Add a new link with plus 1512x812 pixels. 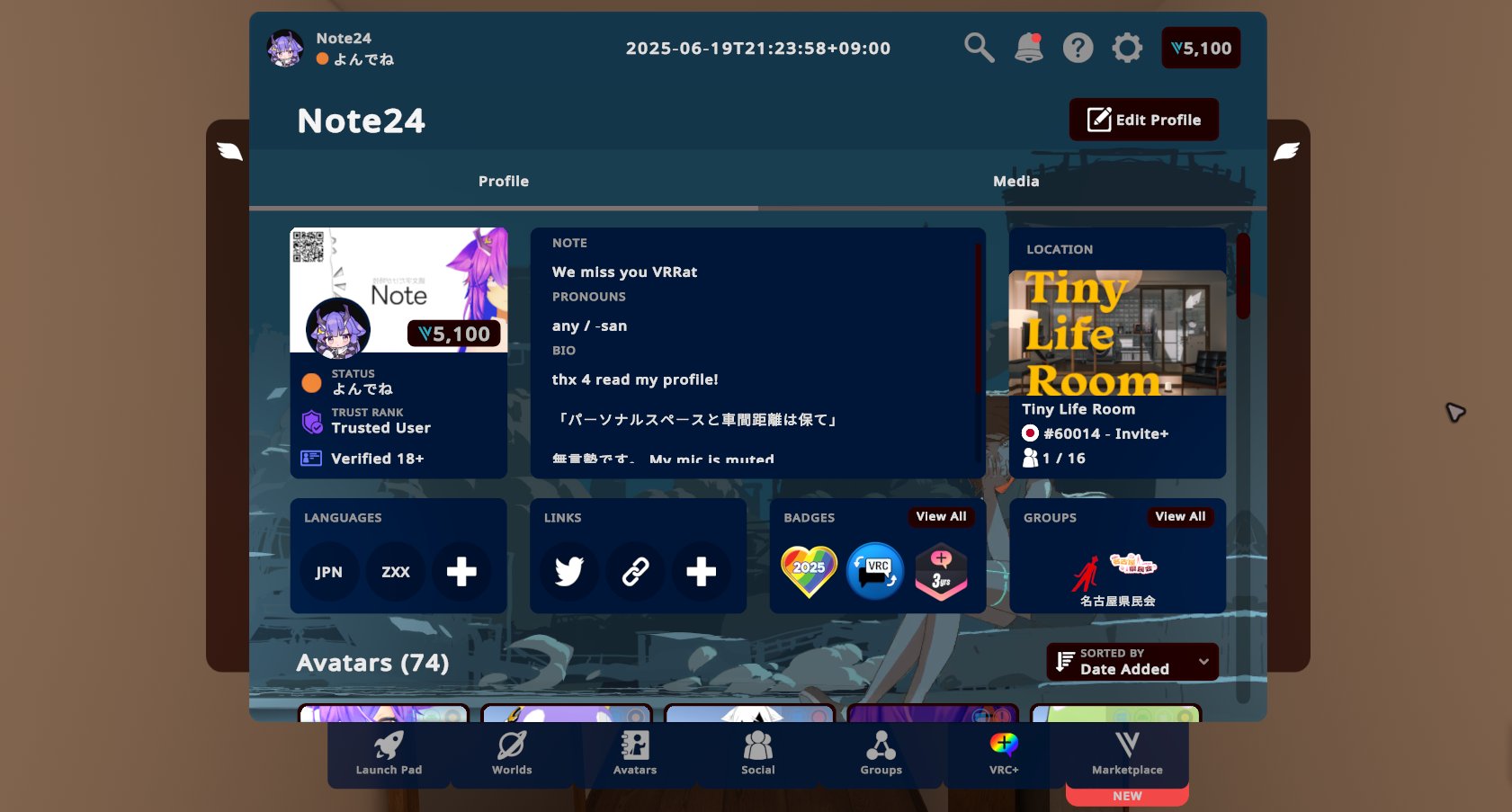pos(702,572)
